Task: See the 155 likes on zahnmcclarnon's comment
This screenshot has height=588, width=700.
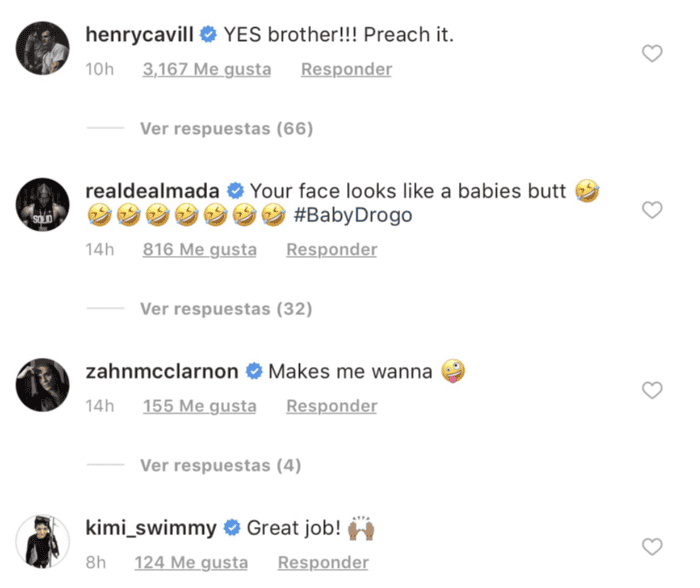Action: [199, 406]
